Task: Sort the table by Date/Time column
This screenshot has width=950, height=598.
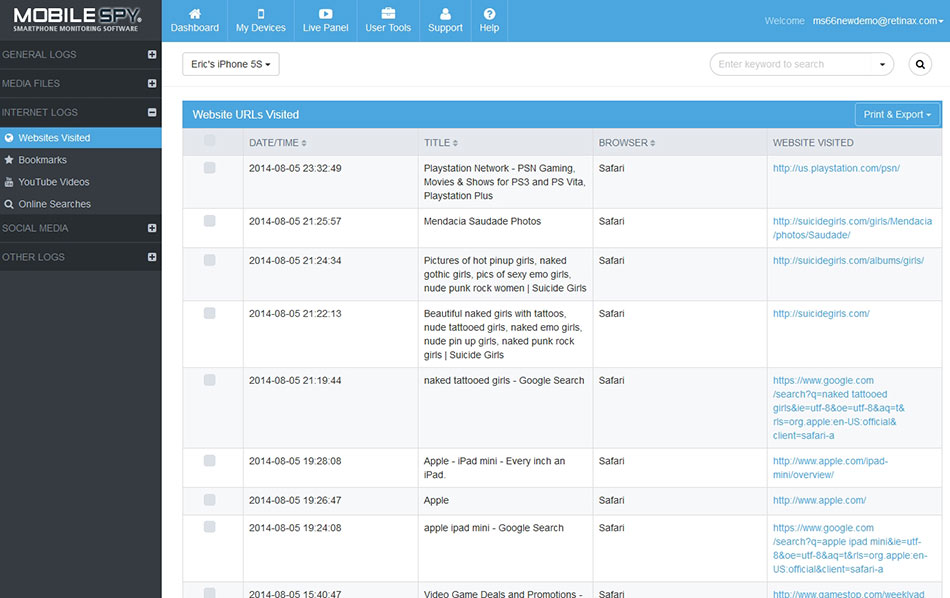Action: (277, 143)
